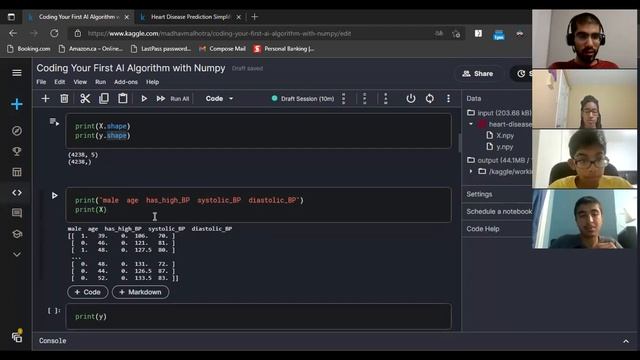Click into the print(X) code cell

(258, 205)
